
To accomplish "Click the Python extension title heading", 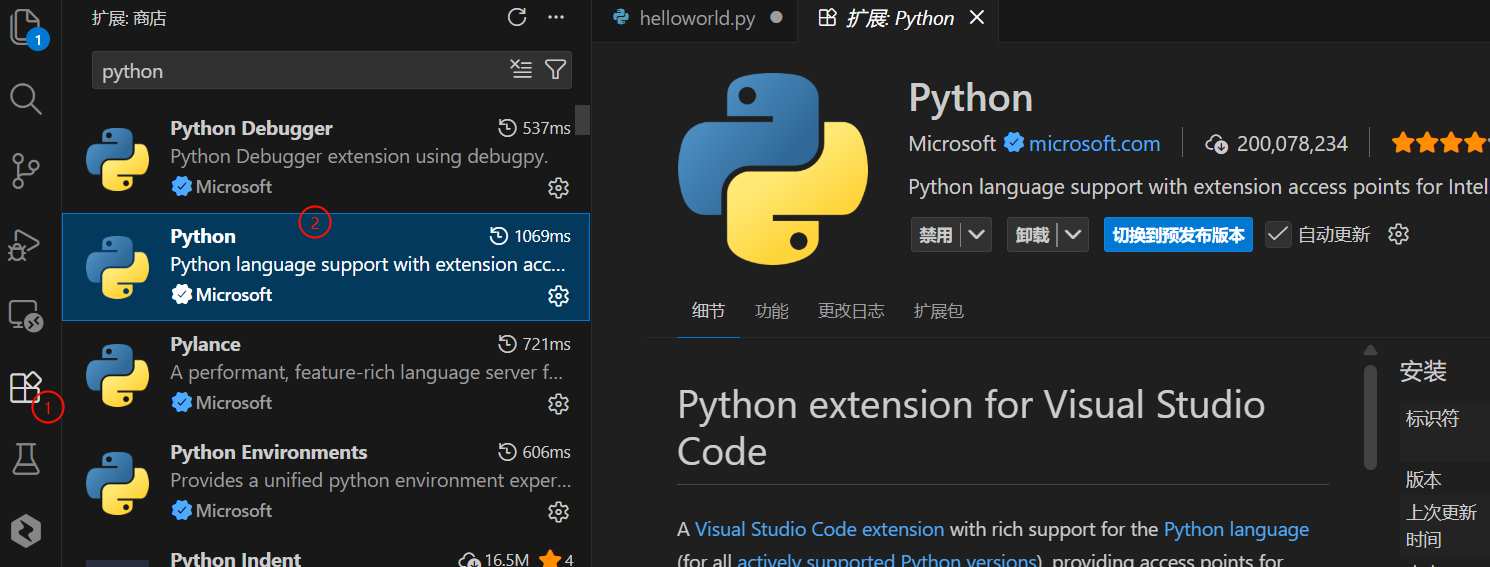I will 970,98.
